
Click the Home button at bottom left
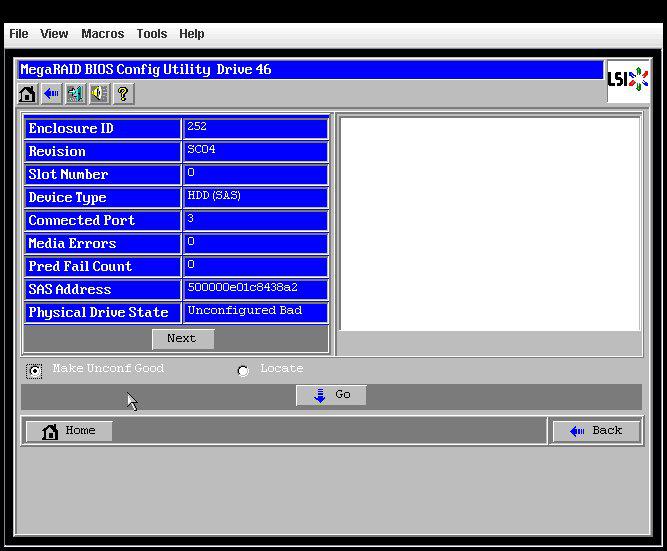(x=69, y=431)
